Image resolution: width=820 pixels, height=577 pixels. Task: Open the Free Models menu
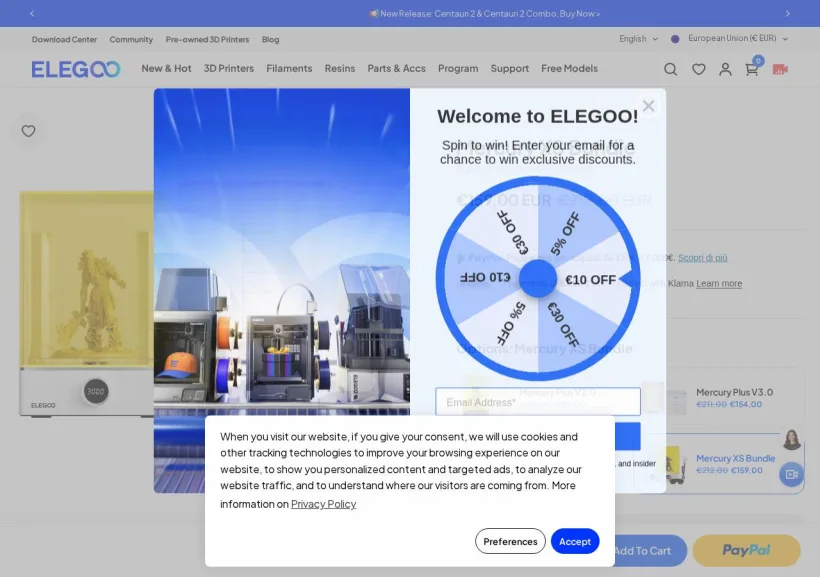click(570, 69)
